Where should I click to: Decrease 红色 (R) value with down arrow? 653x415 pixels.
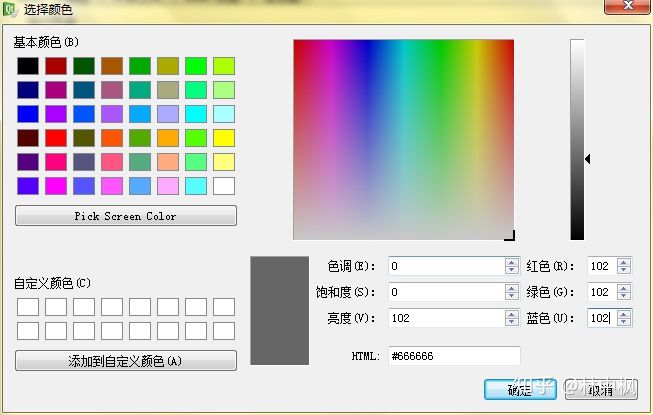click(624, 270)
